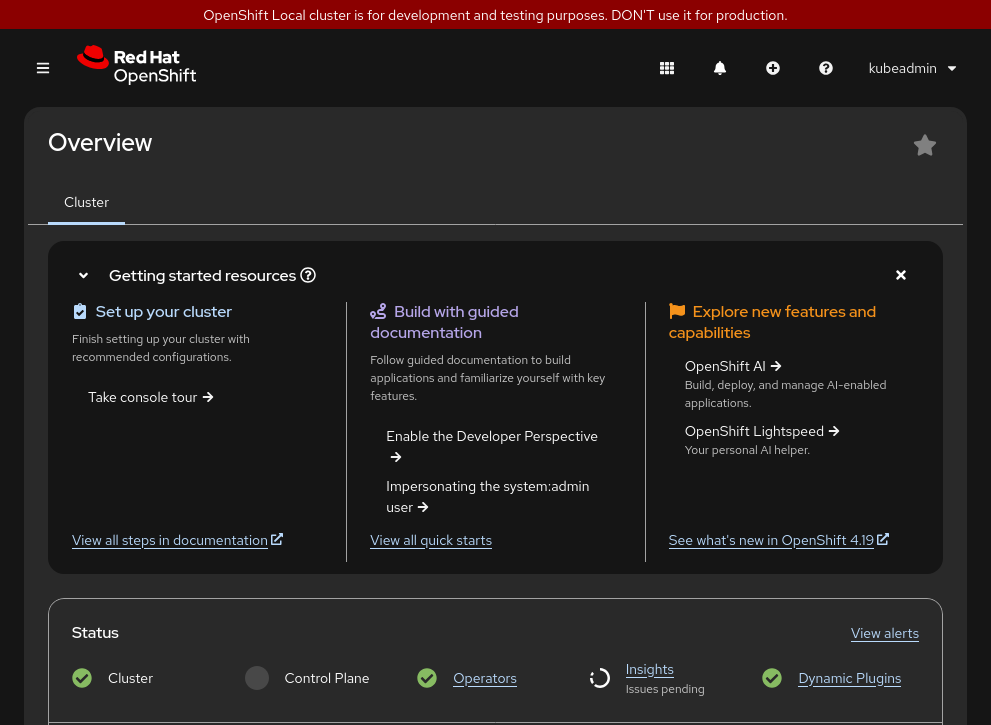Open the OpenShift Lightspeed link
The width and height of the screenshot is (991, 725).
point(754,431)
